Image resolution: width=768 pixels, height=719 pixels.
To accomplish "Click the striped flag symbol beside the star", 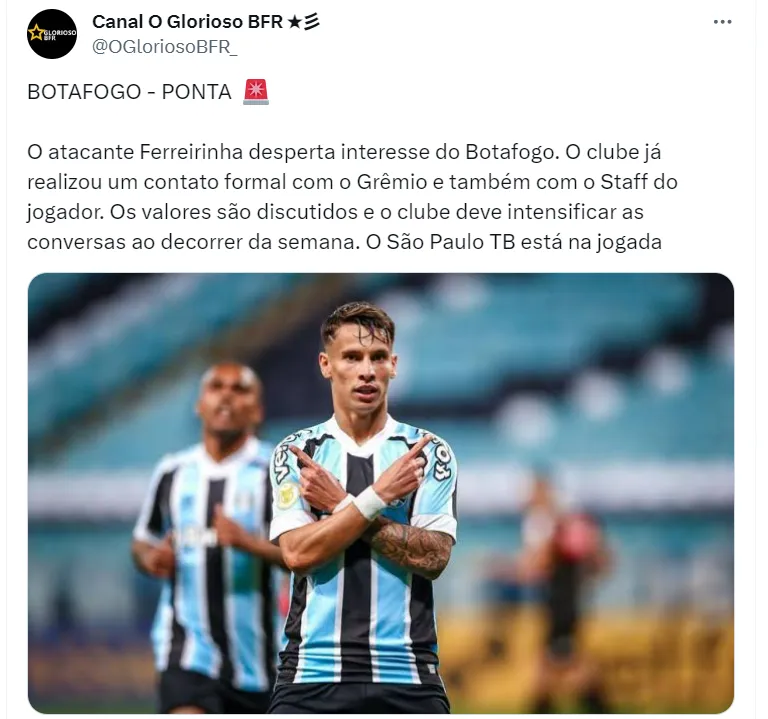I will click(312, 22).
